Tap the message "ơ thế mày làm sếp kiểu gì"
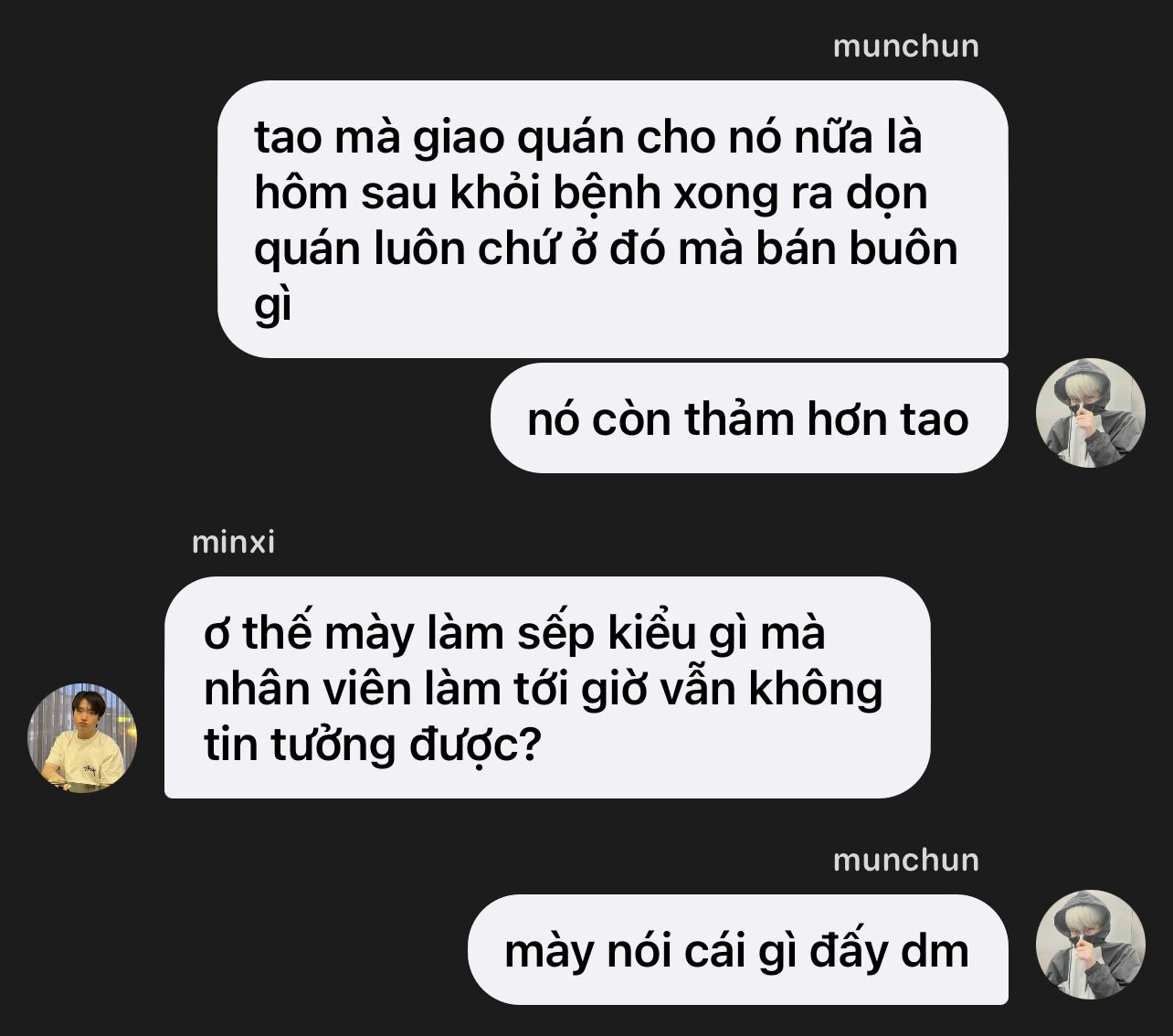 547,688
